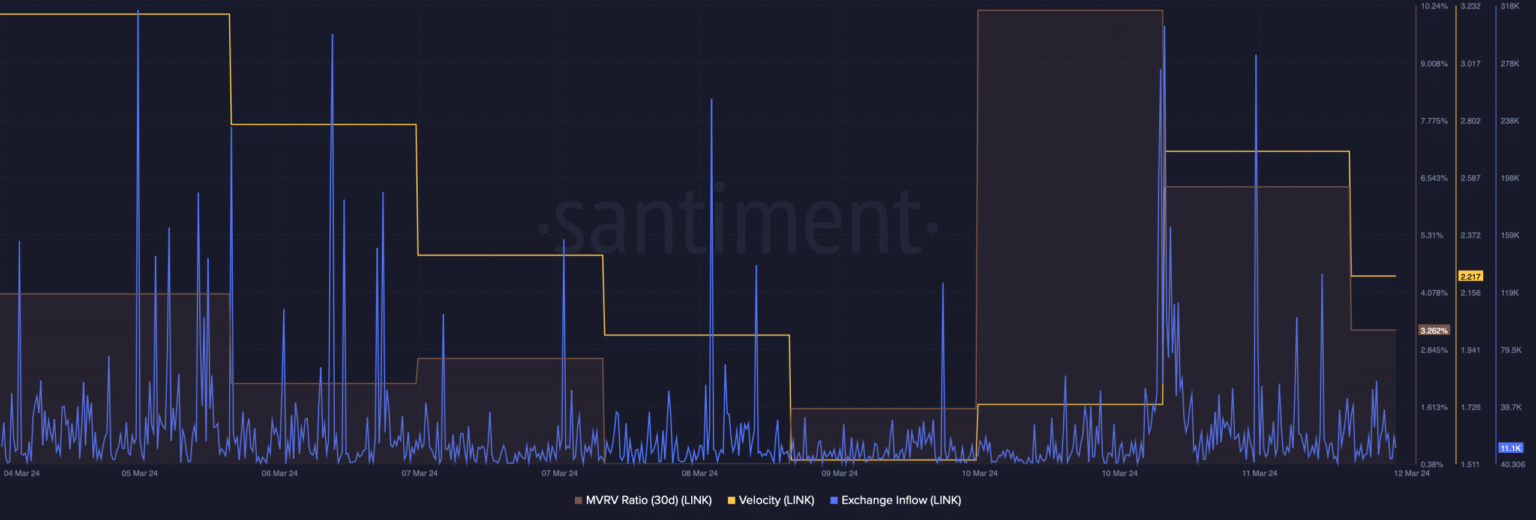Select the 08 Mar 24 date label
This screenshot has width=1536, height=520.
click(700, 474)
